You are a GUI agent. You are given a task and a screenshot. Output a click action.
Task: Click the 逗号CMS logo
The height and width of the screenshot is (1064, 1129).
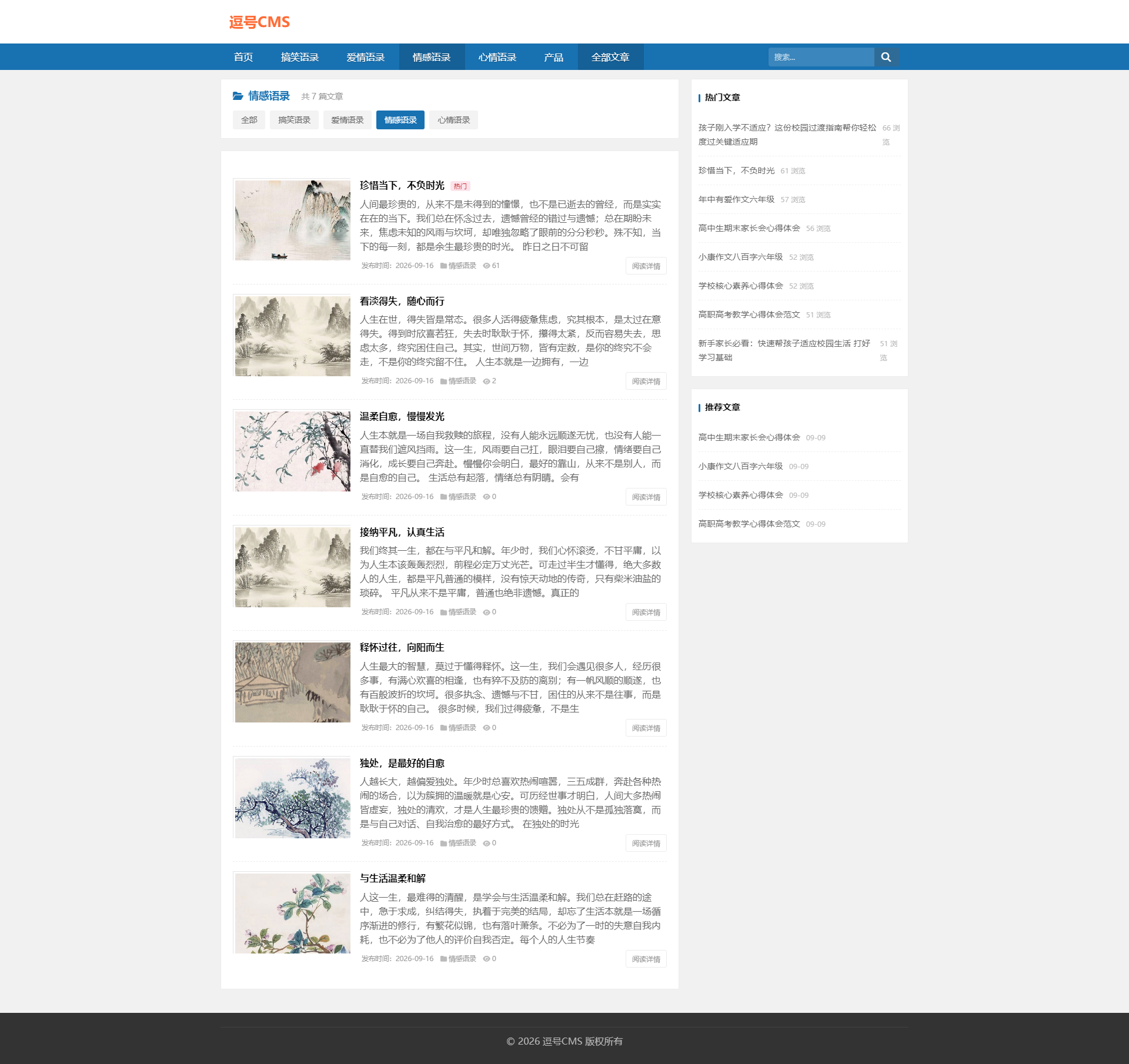[x=259, y=22]
